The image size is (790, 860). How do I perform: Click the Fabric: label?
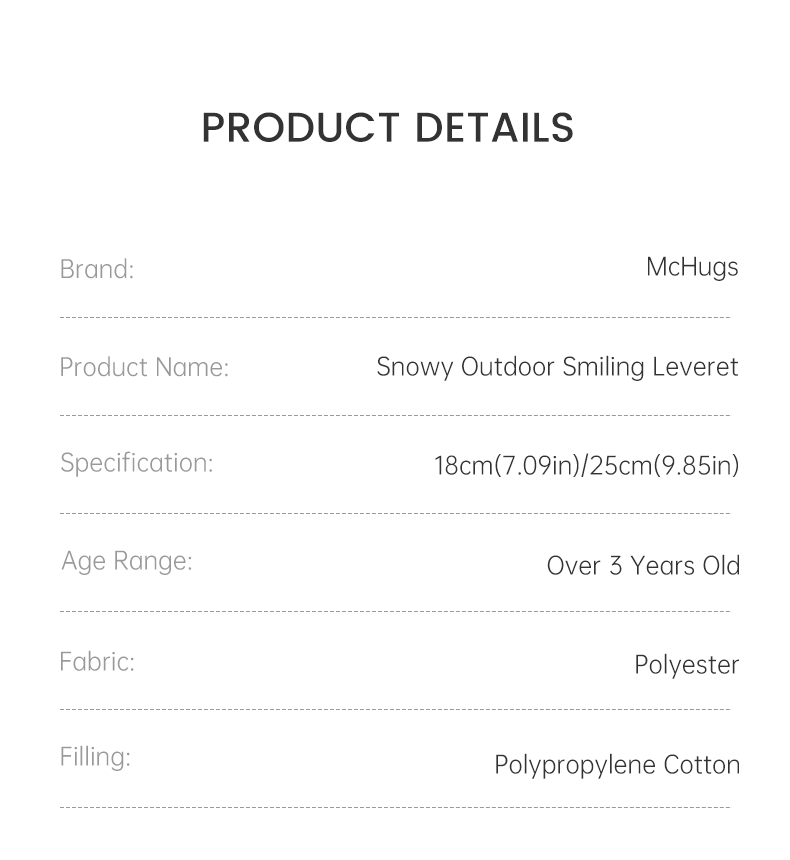pyautogui.click(x=97, y=661)
